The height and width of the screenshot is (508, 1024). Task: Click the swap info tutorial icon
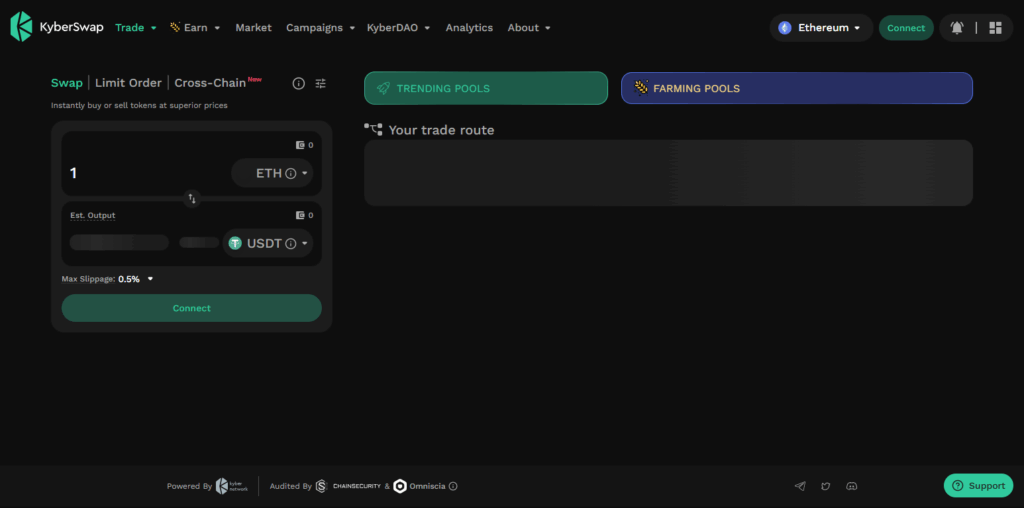[298, 84]
